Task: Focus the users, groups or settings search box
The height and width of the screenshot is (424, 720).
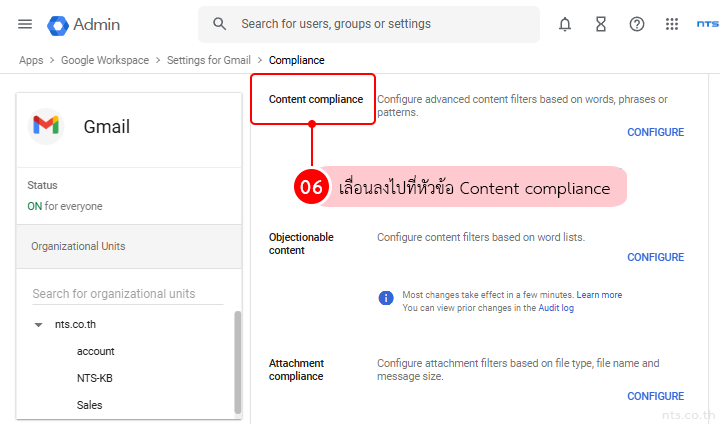Action: point(369,24)
